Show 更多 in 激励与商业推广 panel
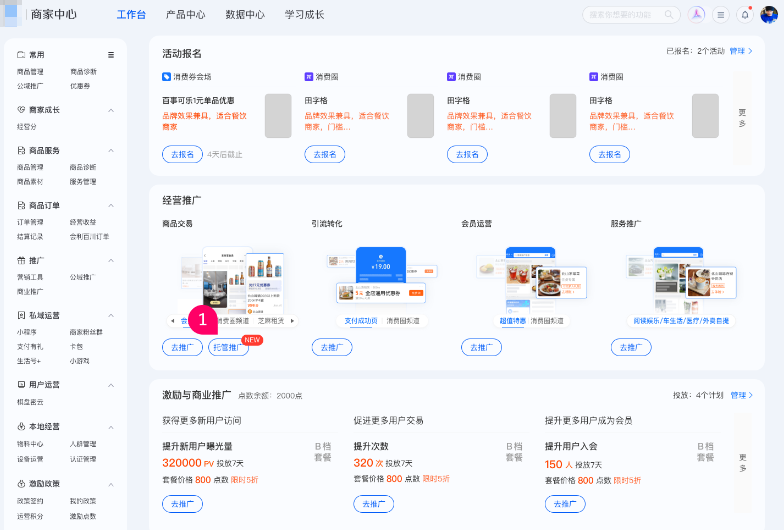Screen dimensions: 784x530 [x=742, y=463]
